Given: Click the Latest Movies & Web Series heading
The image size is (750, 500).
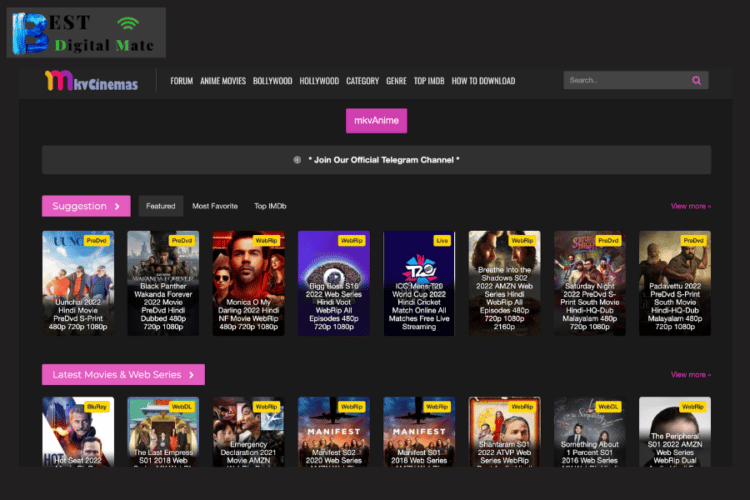Looking at the screenshot, I should click(123, 375).
